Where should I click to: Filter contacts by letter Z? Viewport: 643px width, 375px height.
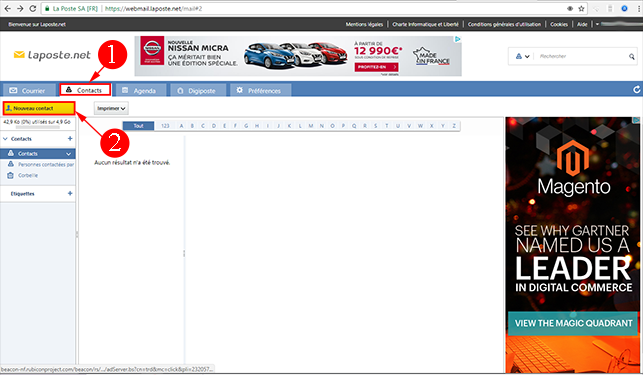pos(454,126)
